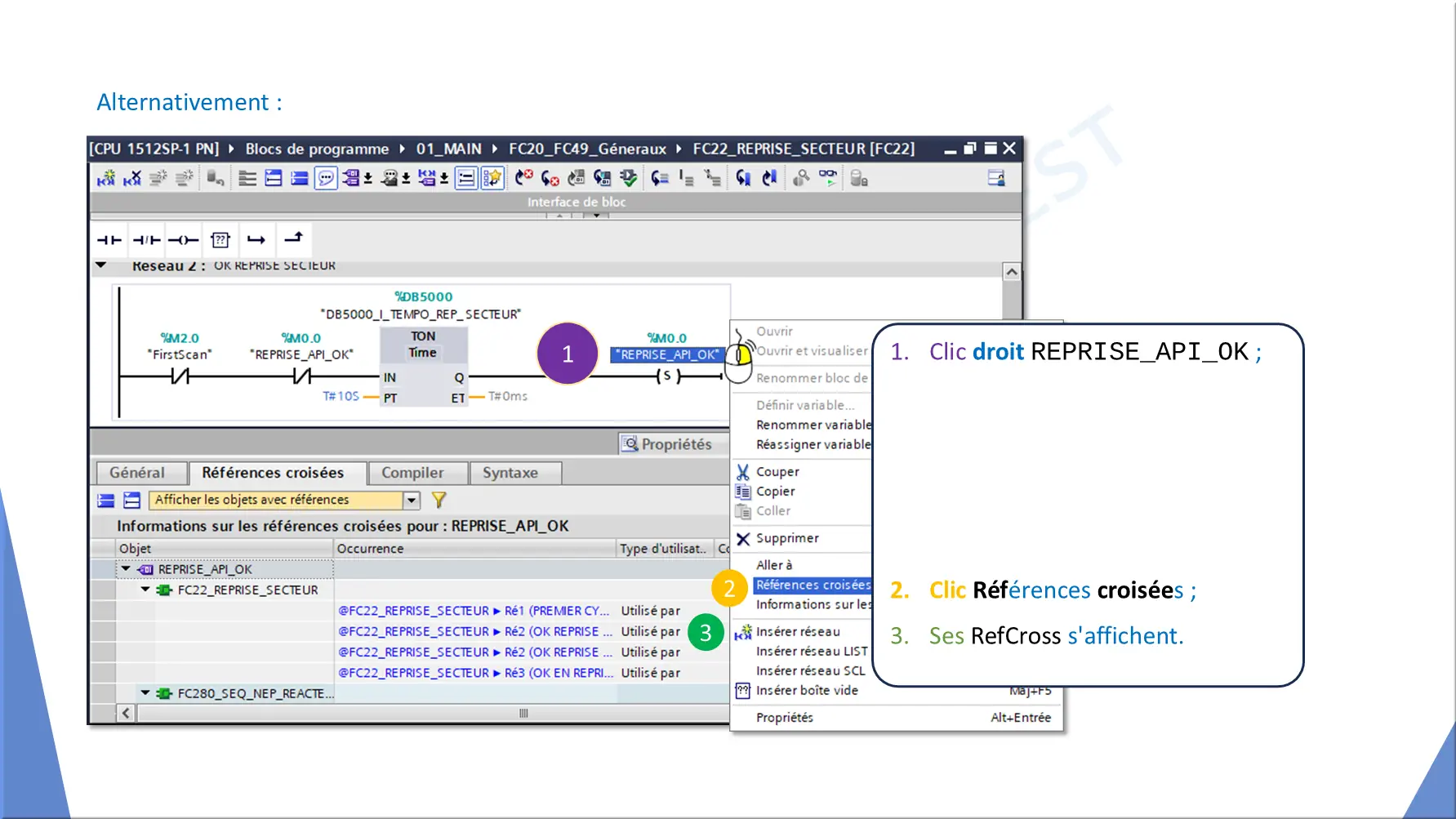Viewport: 1456px width, 819px height.
Task: Click Blocs de programme breadcrumb
Action: 317,149
